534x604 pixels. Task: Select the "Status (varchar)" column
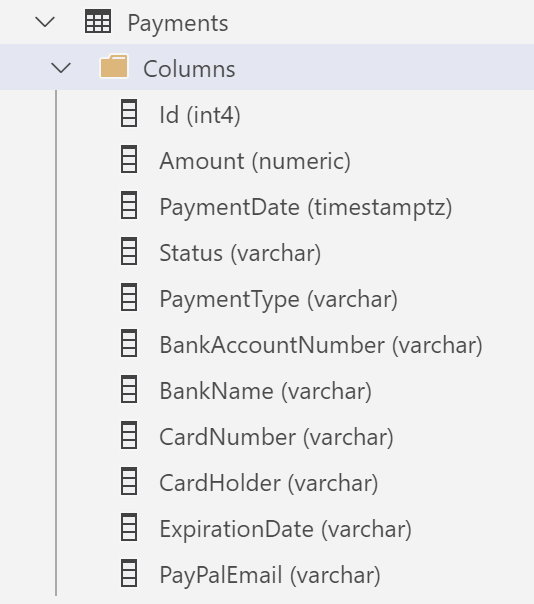(240, 253)
